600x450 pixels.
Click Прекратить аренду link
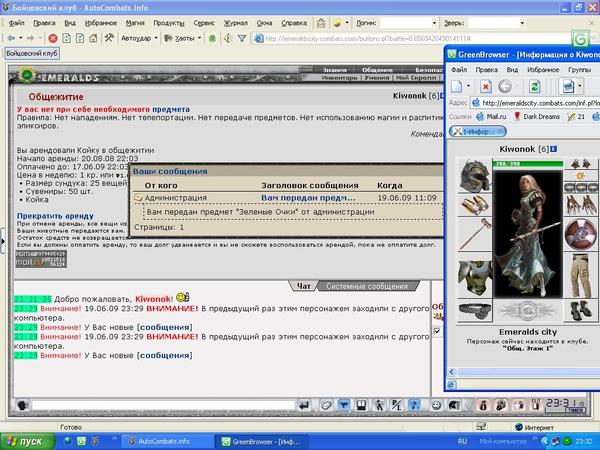[55, 216]
